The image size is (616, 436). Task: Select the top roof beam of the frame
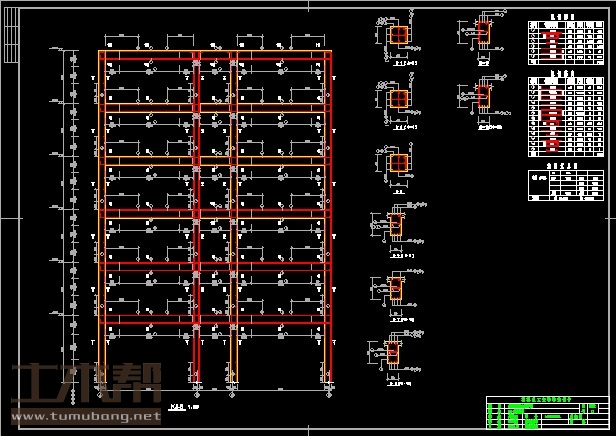[214, 53]
